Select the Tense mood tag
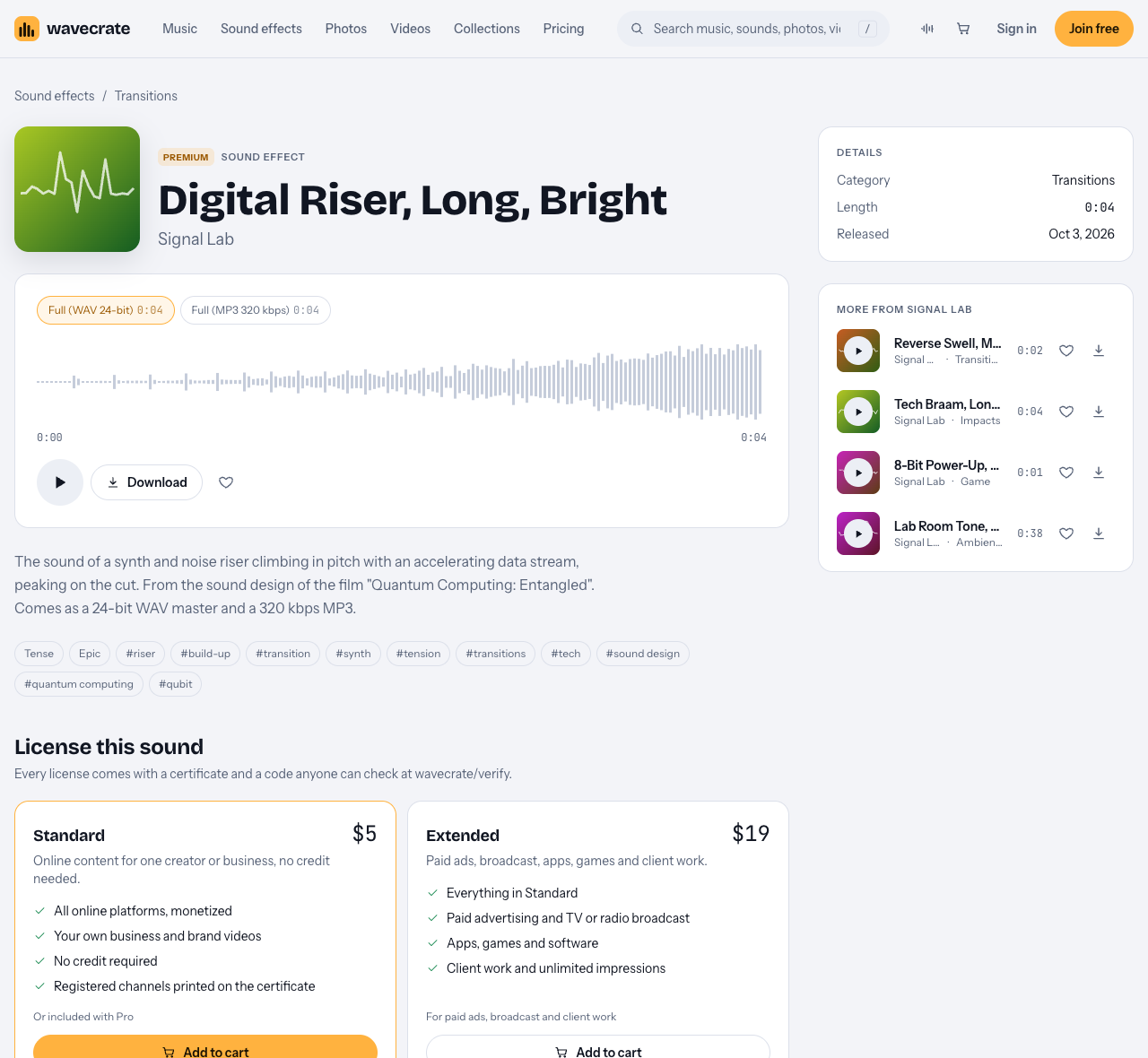 tap(39, 654)
